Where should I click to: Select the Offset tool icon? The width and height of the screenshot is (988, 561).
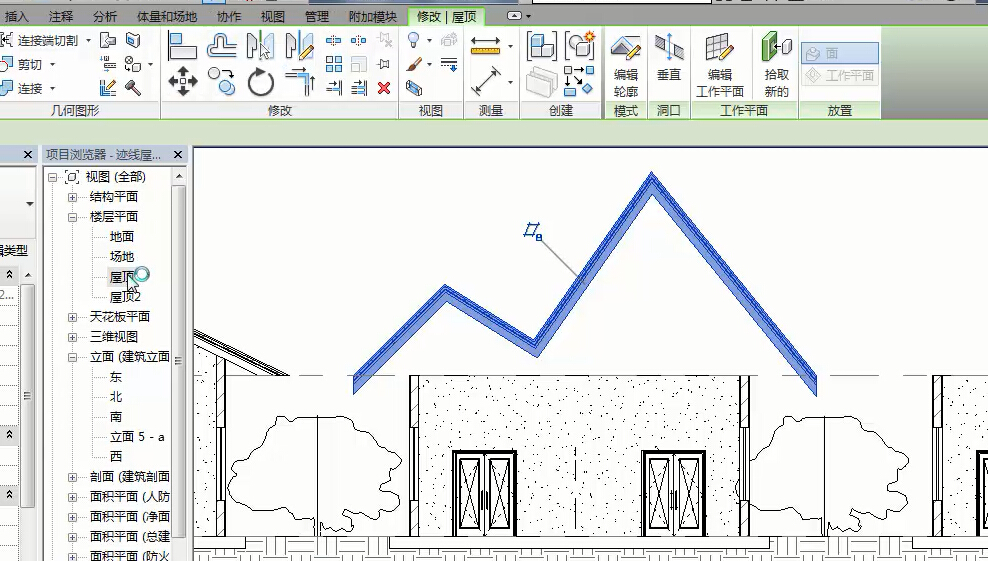pos(222,46)
